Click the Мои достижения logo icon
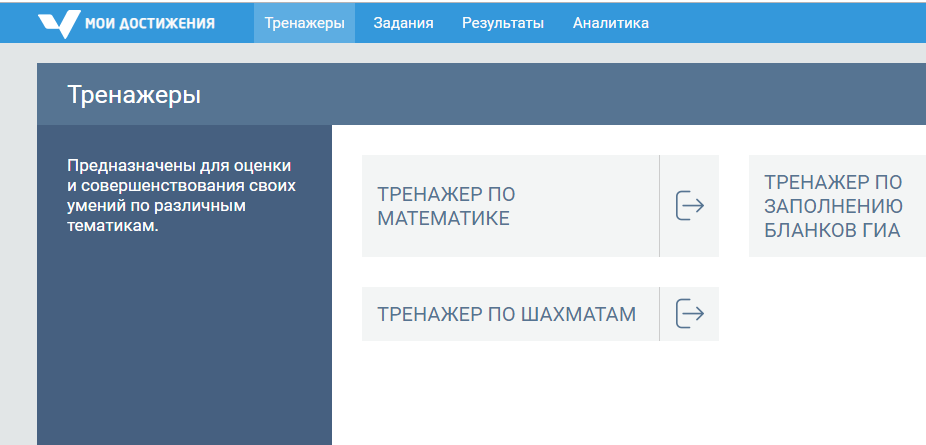 click(59, 24)
